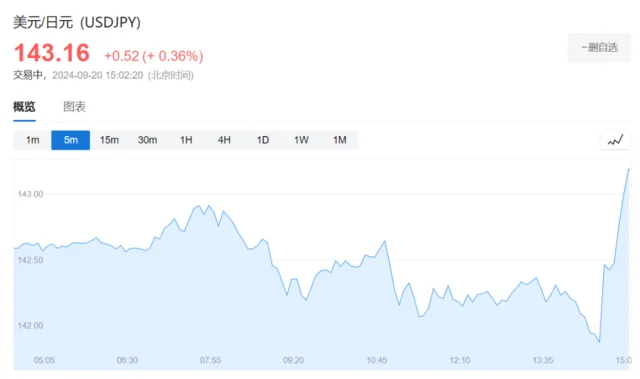
Task: Open the 概览 tab
Action: [x=24, y=107]
